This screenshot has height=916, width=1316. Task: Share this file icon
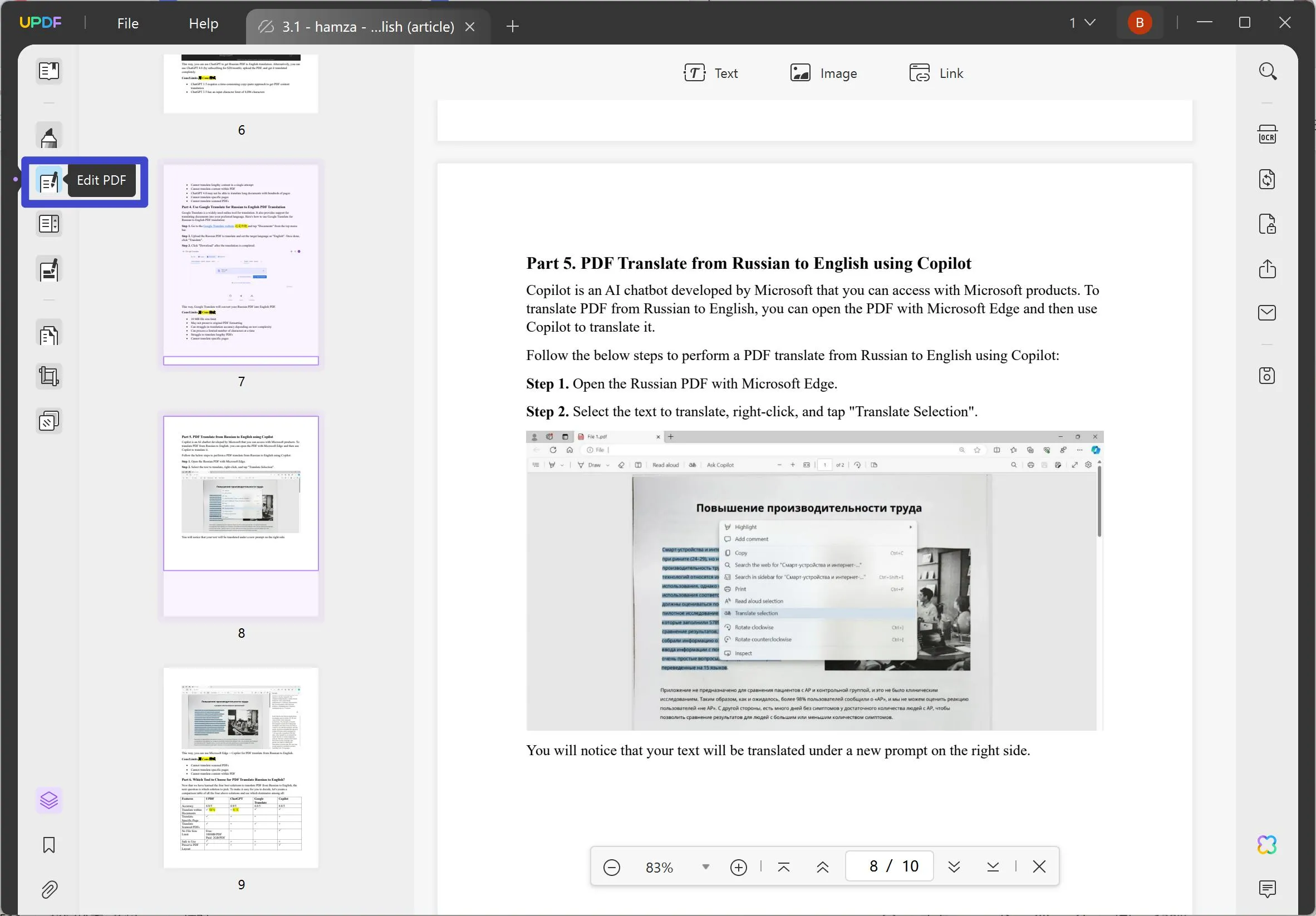1267,269
